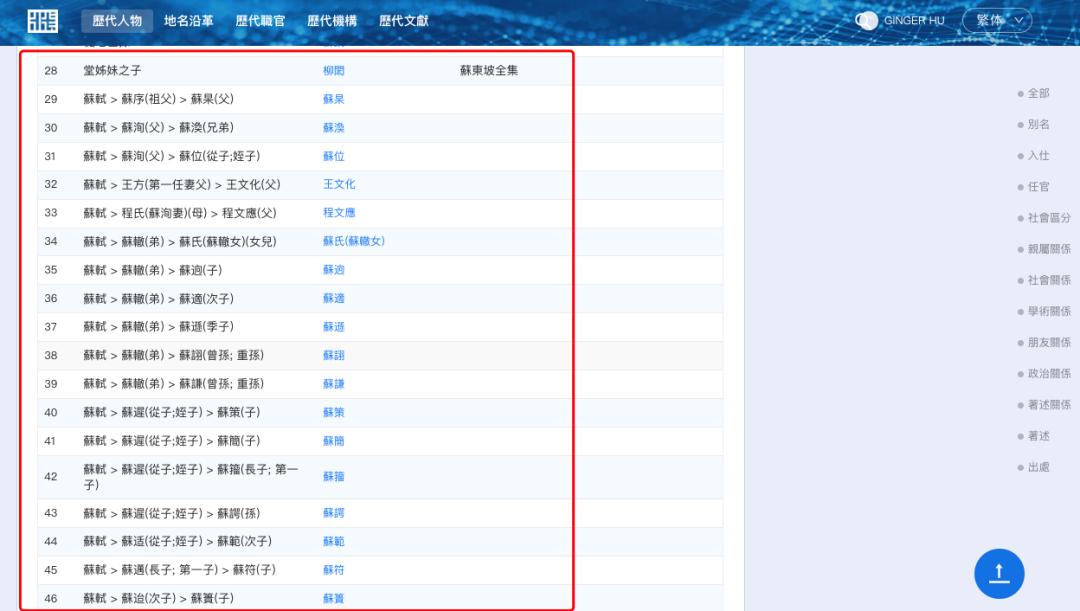Jump to 學術關係 section in the side index

pyautogui.click(x=1049, y=311)
